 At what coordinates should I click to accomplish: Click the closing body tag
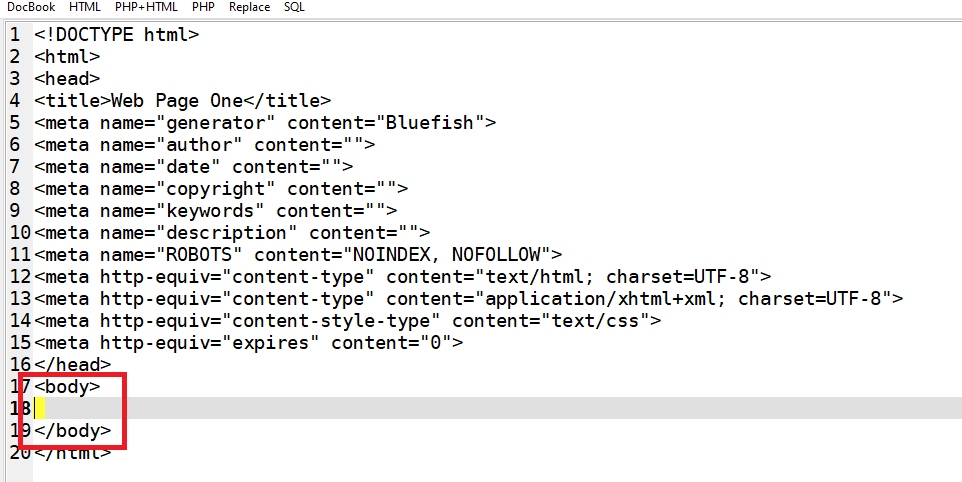click(x=72, y=430)
